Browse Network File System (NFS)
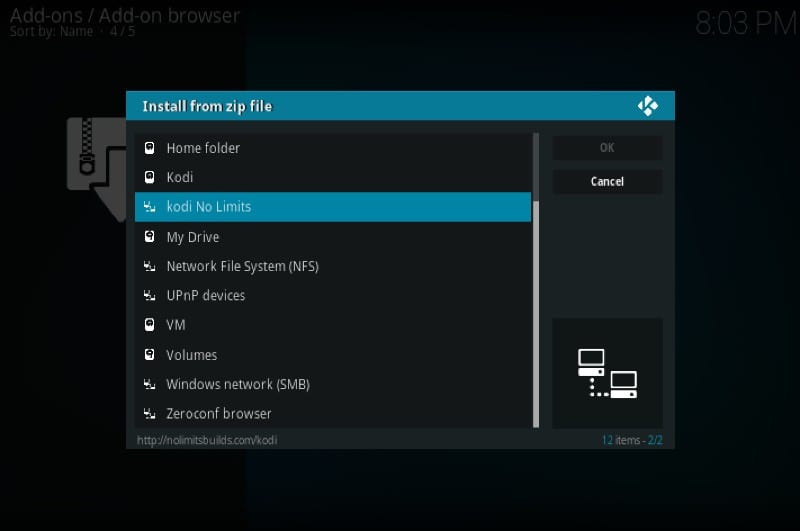The height and width of the screenshot is (531, 800). point(333,266)
